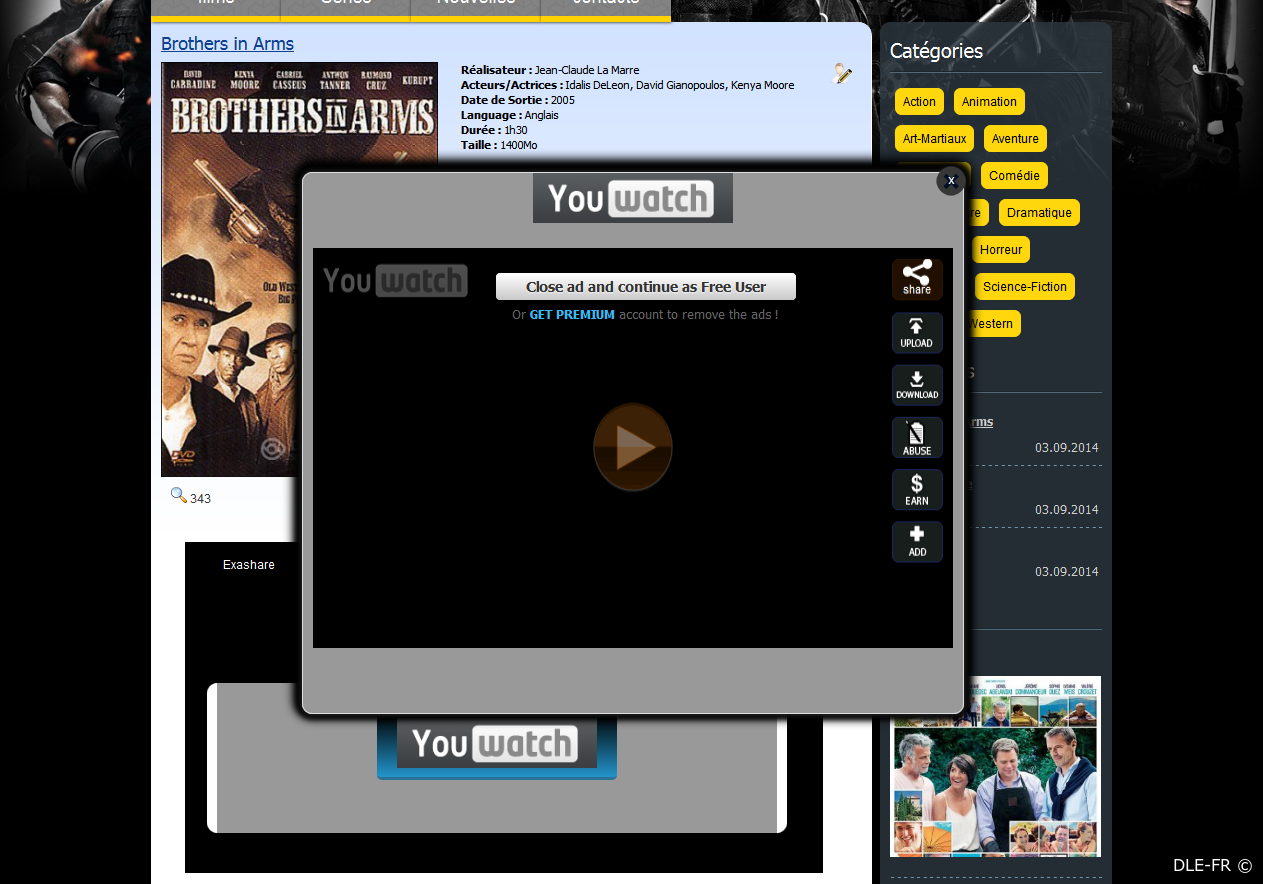Click the director name Jean-Claude La Marre
Screen dimensions: 1263x884
(587, 70)
